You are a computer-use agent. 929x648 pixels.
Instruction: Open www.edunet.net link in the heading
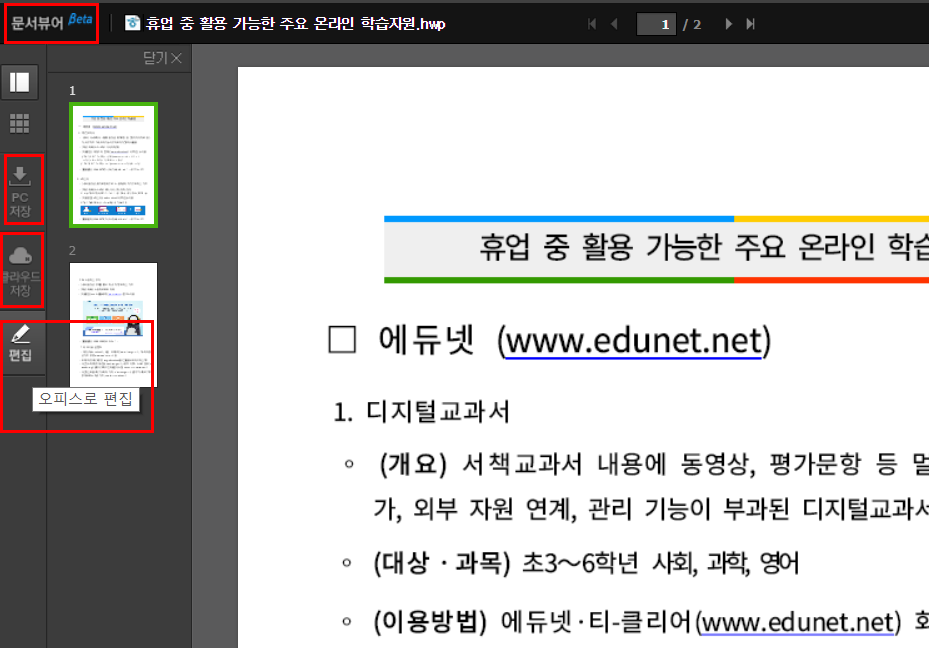(634, 341)
